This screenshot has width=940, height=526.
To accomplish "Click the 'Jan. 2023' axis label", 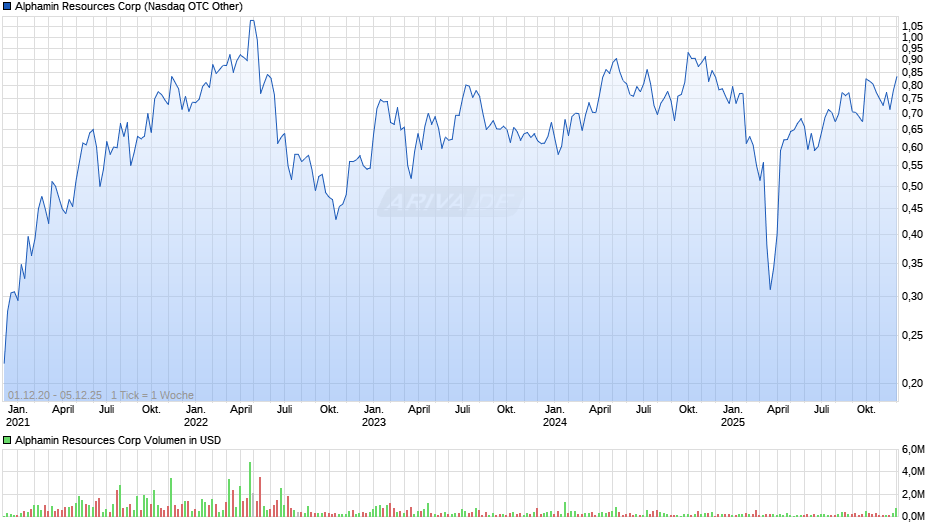I will click(373, 416).
